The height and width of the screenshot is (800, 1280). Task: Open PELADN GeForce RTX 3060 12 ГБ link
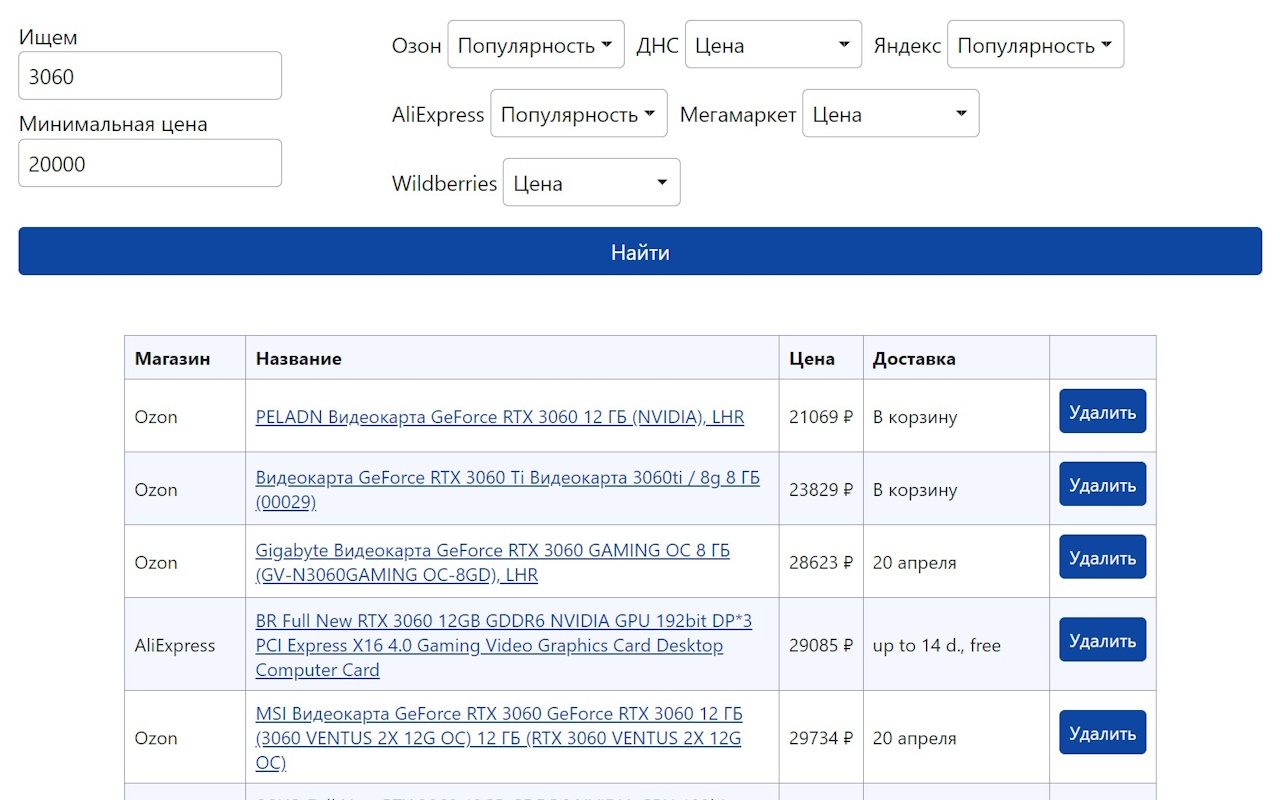[500, 417]
